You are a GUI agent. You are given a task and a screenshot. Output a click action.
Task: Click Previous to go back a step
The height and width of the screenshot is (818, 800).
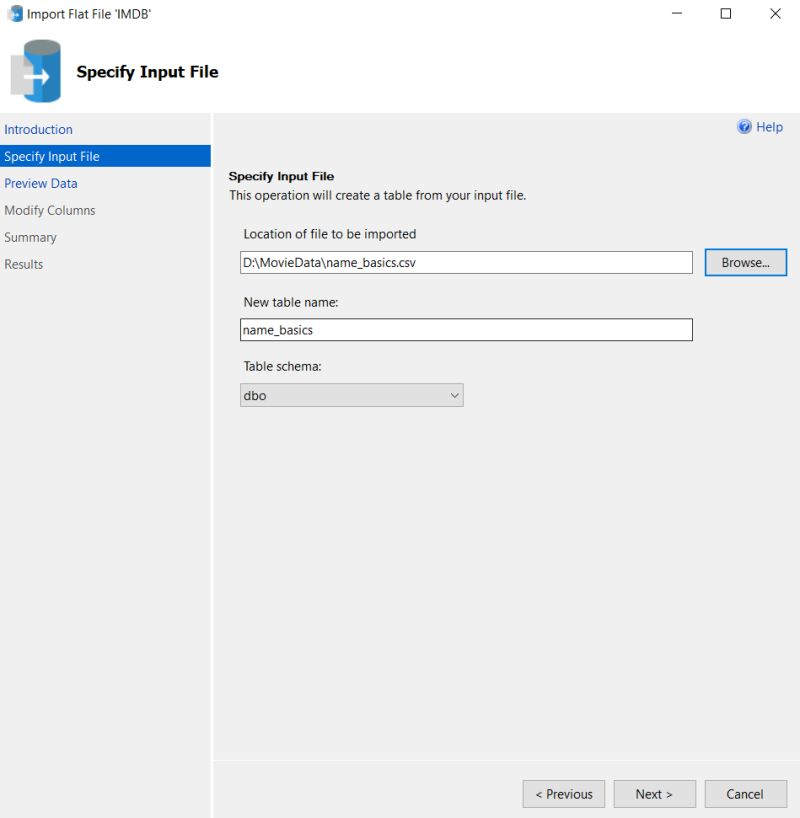point(563,793)
